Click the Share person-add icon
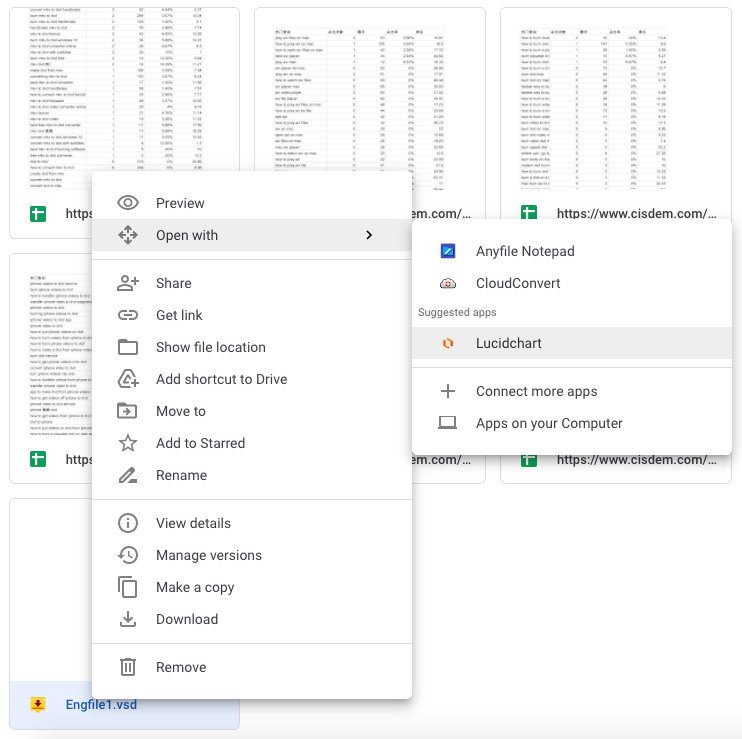 (x=128, y=283)
